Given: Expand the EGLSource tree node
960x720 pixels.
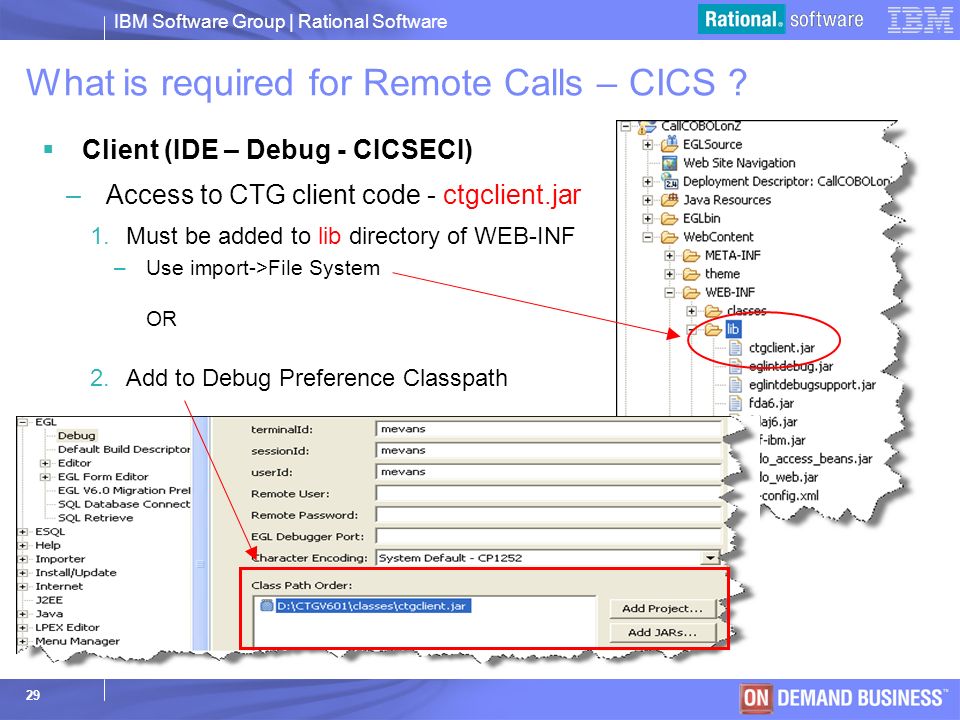Looking at the screenshot, I should [647, 145].
